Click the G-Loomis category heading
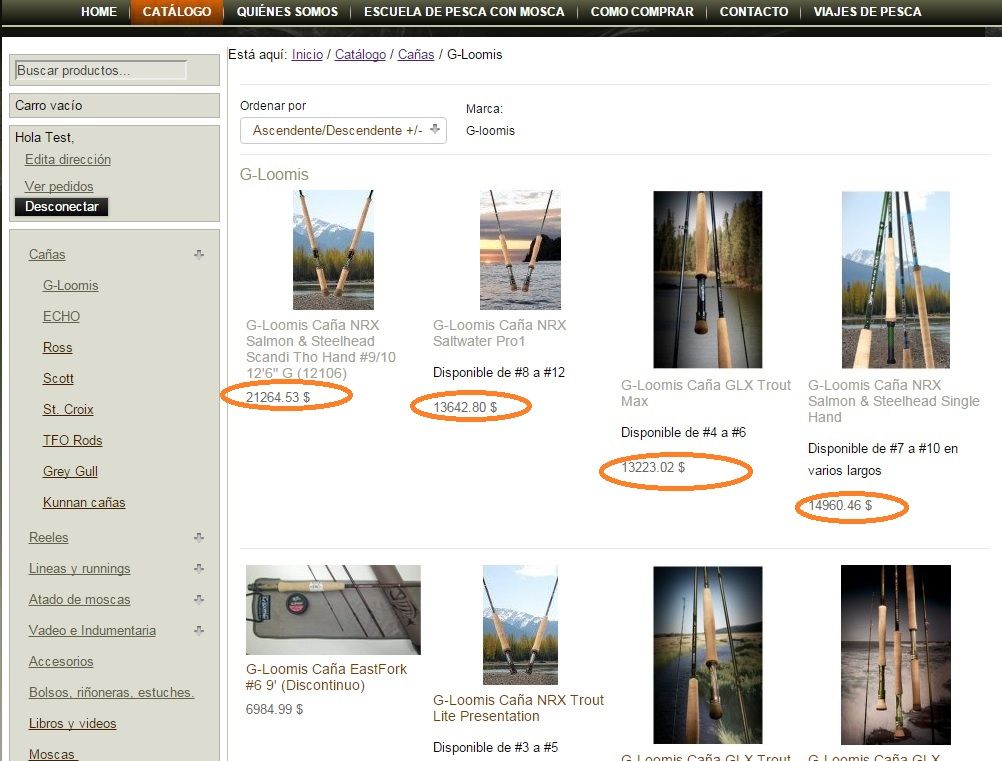 coord(274,174)
